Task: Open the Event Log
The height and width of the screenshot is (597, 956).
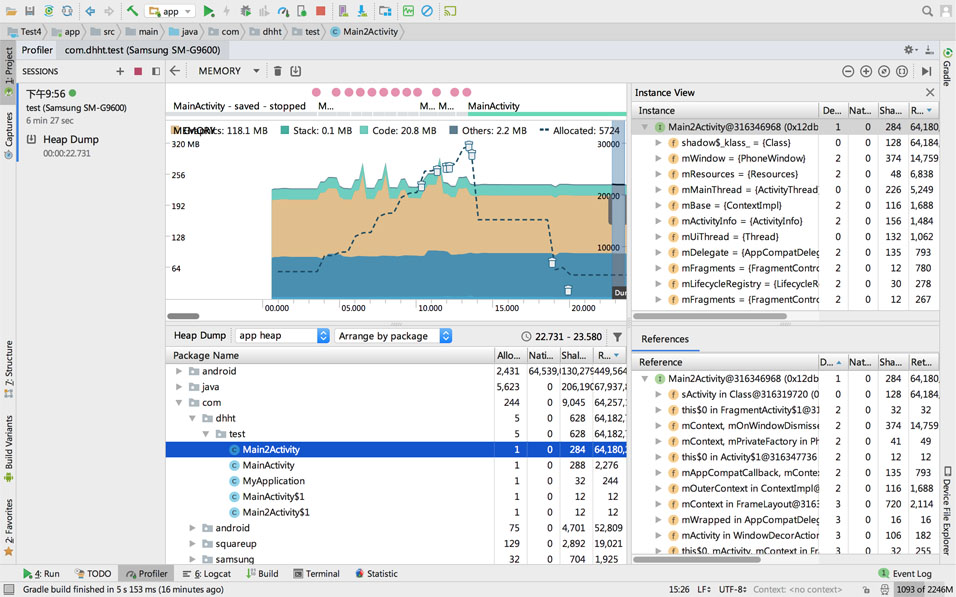Action: [x=904, y=574]
